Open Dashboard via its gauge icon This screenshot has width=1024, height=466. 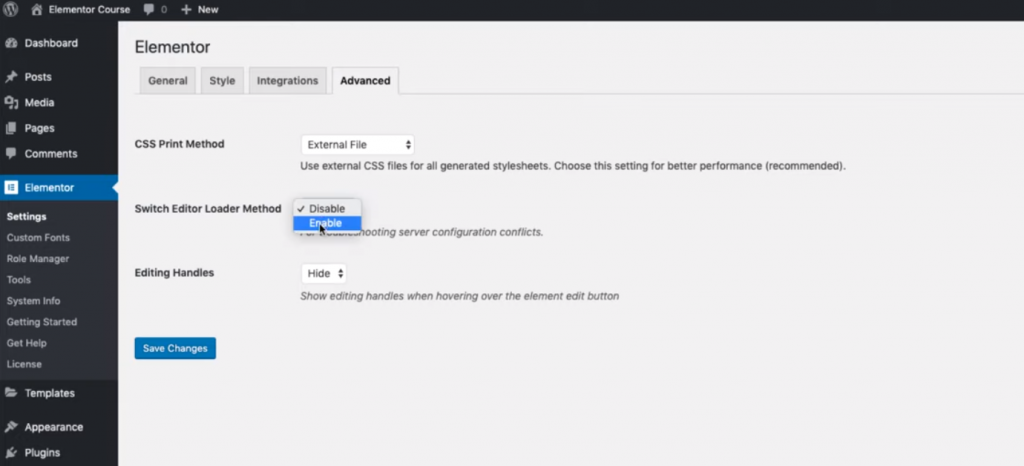pos(11,44)
